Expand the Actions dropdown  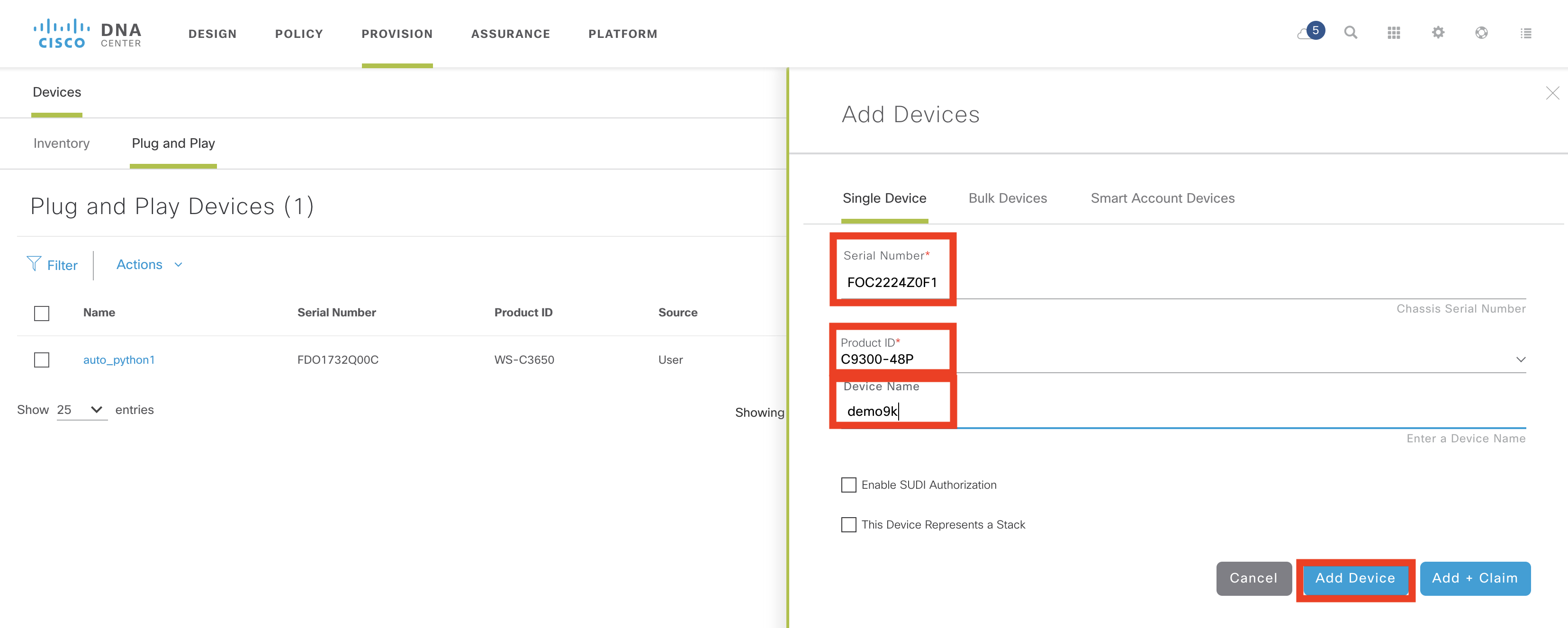point(149,265)
